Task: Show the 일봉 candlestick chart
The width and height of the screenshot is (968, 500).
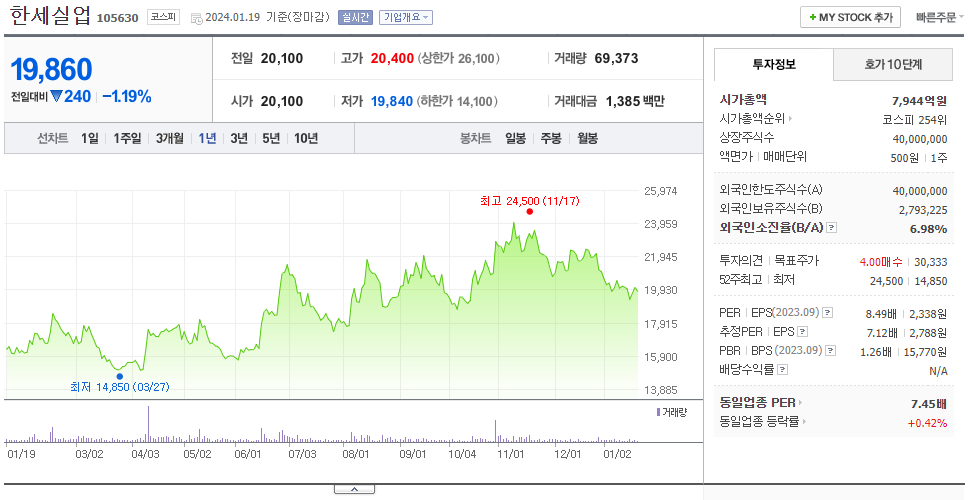Action: pyautogui.click(x=515, y=138)
